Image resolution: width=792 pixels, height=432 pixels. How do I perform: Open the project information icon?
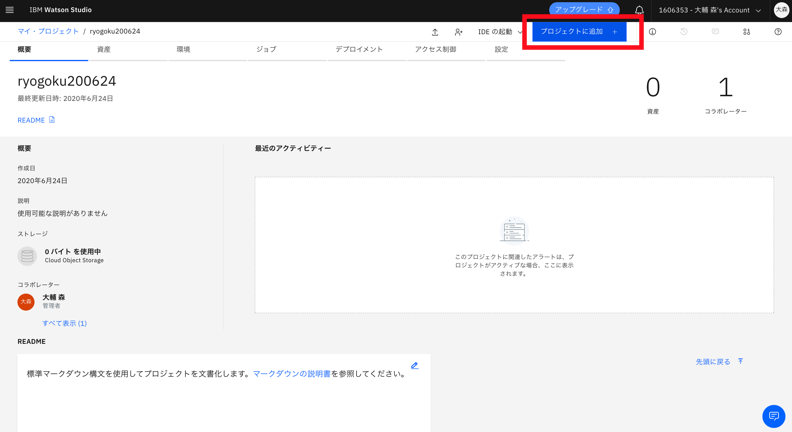(653, 31)
